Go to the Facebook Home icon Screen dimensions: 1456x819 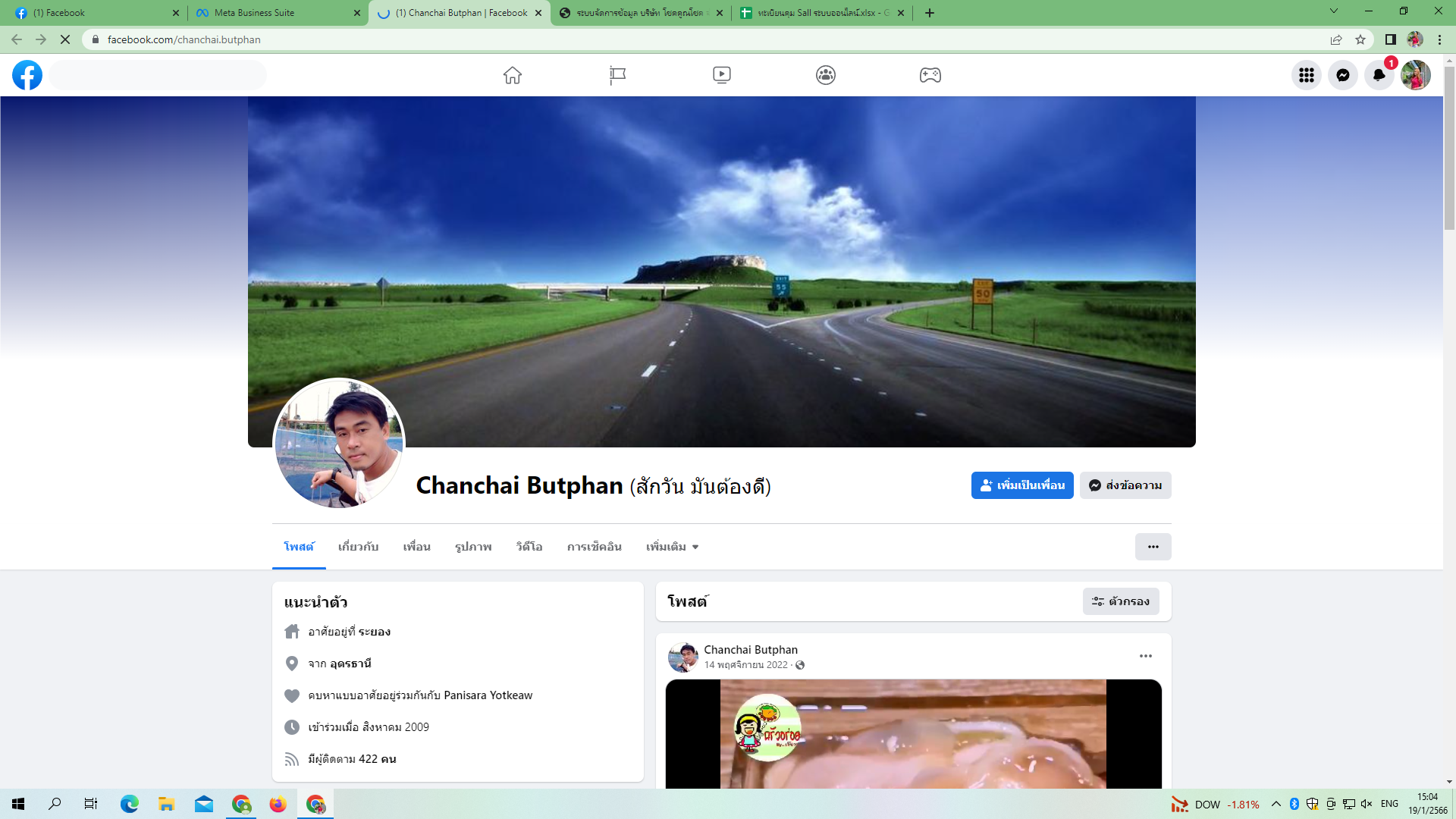click(513, 75)
